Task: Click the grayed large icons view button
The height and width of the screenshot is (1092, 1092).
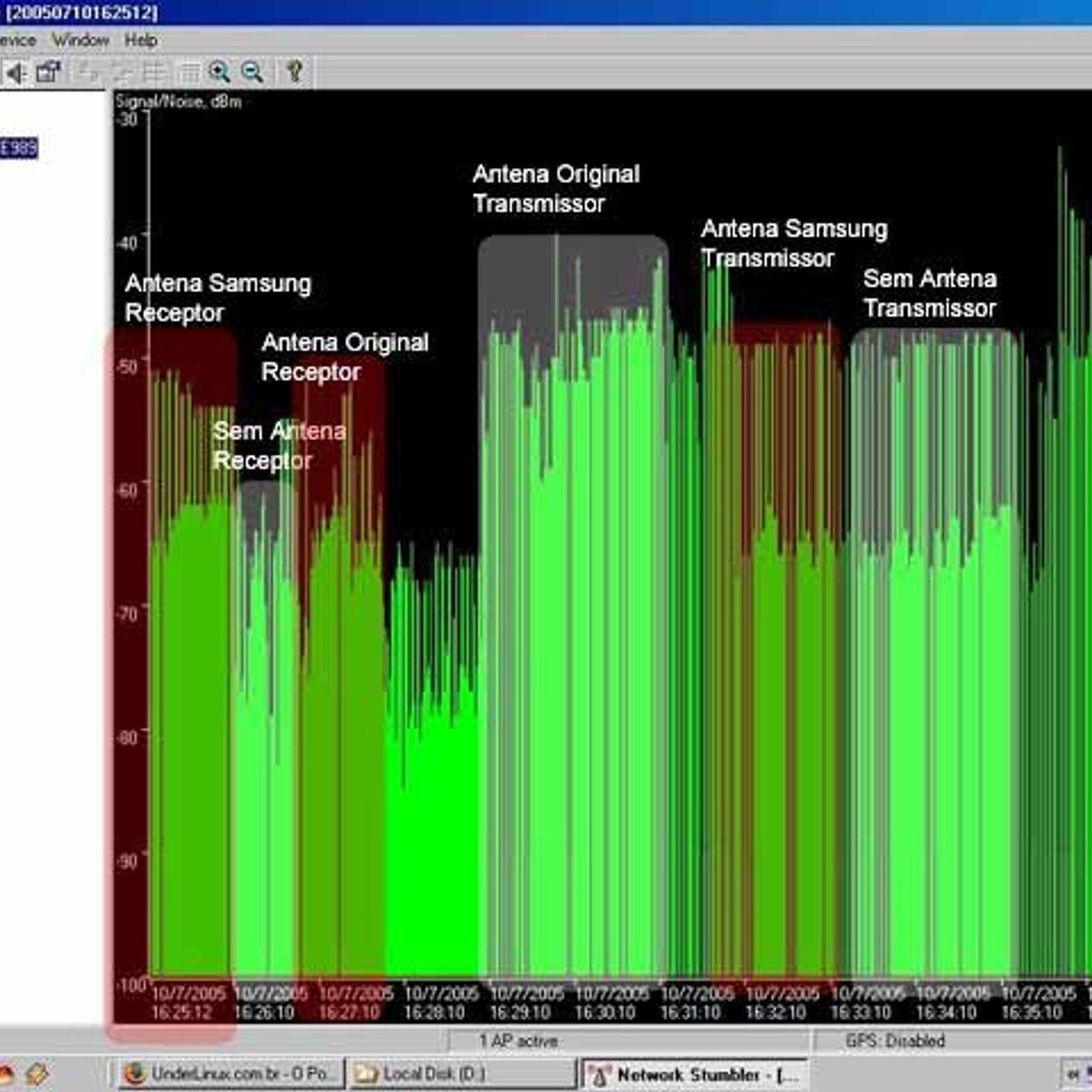Action: [x=87, y=72]
